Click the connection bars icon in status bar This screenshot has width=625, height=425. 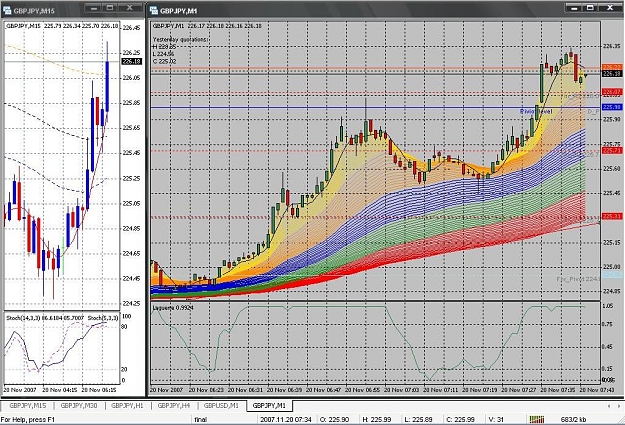(x=536, y=419)
